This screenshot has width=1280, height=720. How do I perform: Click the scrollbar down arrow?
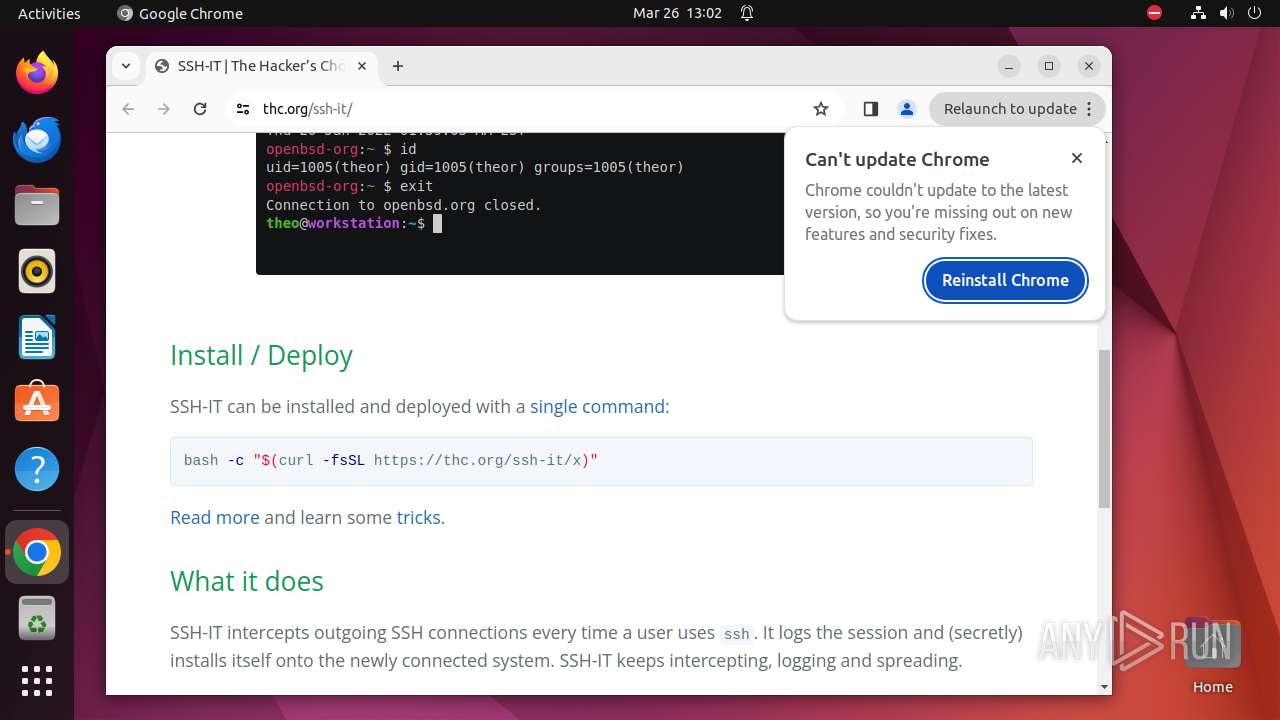tap(1104, 687)
